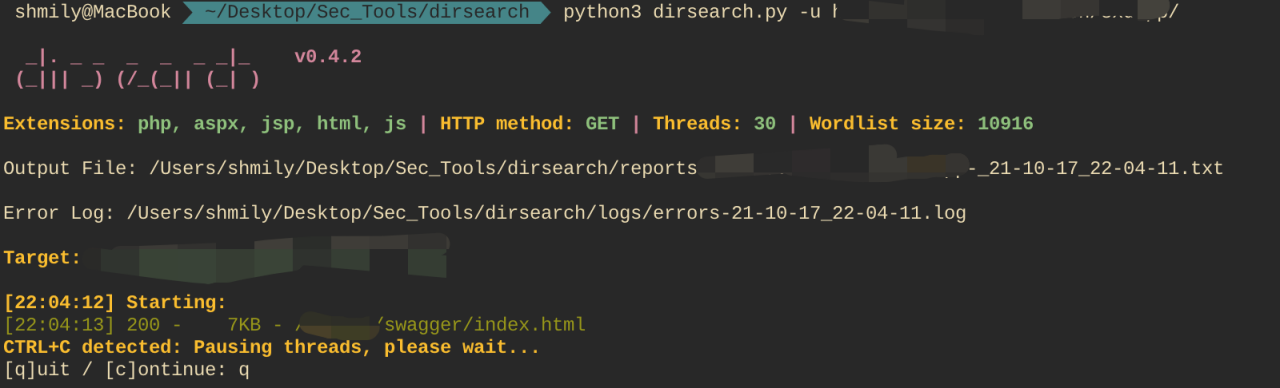Image resolution: width=1280 pixels, height=388 pixels.
Task: Click the CTRL+C detected pausing message
Action: (271, 348)
